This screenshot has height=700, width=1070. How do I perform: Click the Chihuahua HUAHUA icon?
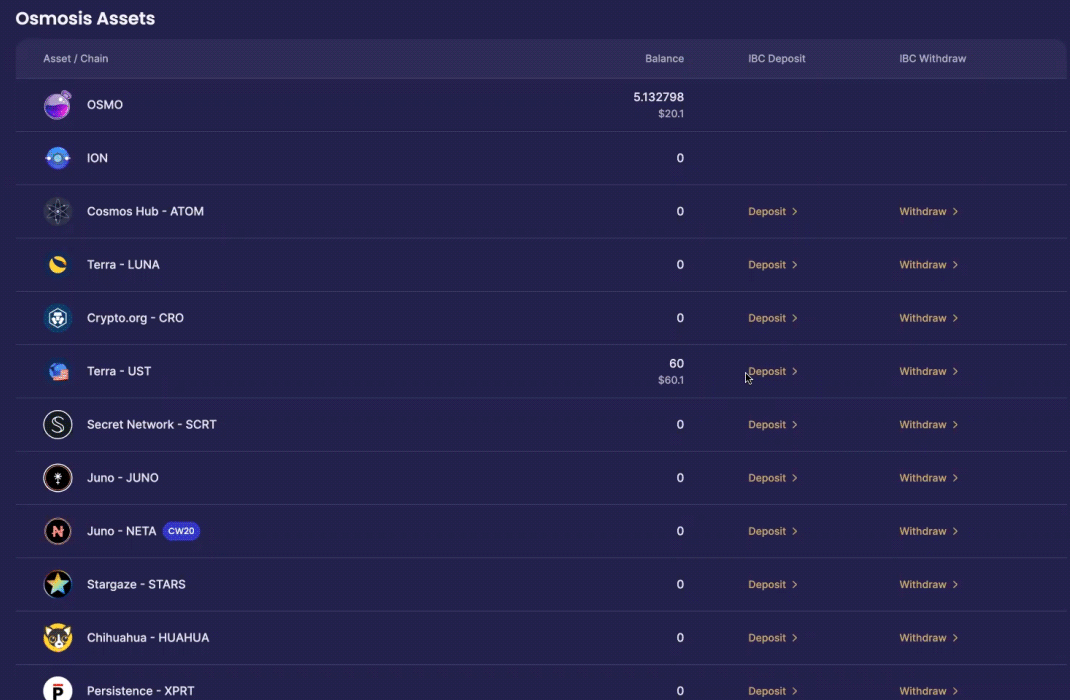point(57,637)
